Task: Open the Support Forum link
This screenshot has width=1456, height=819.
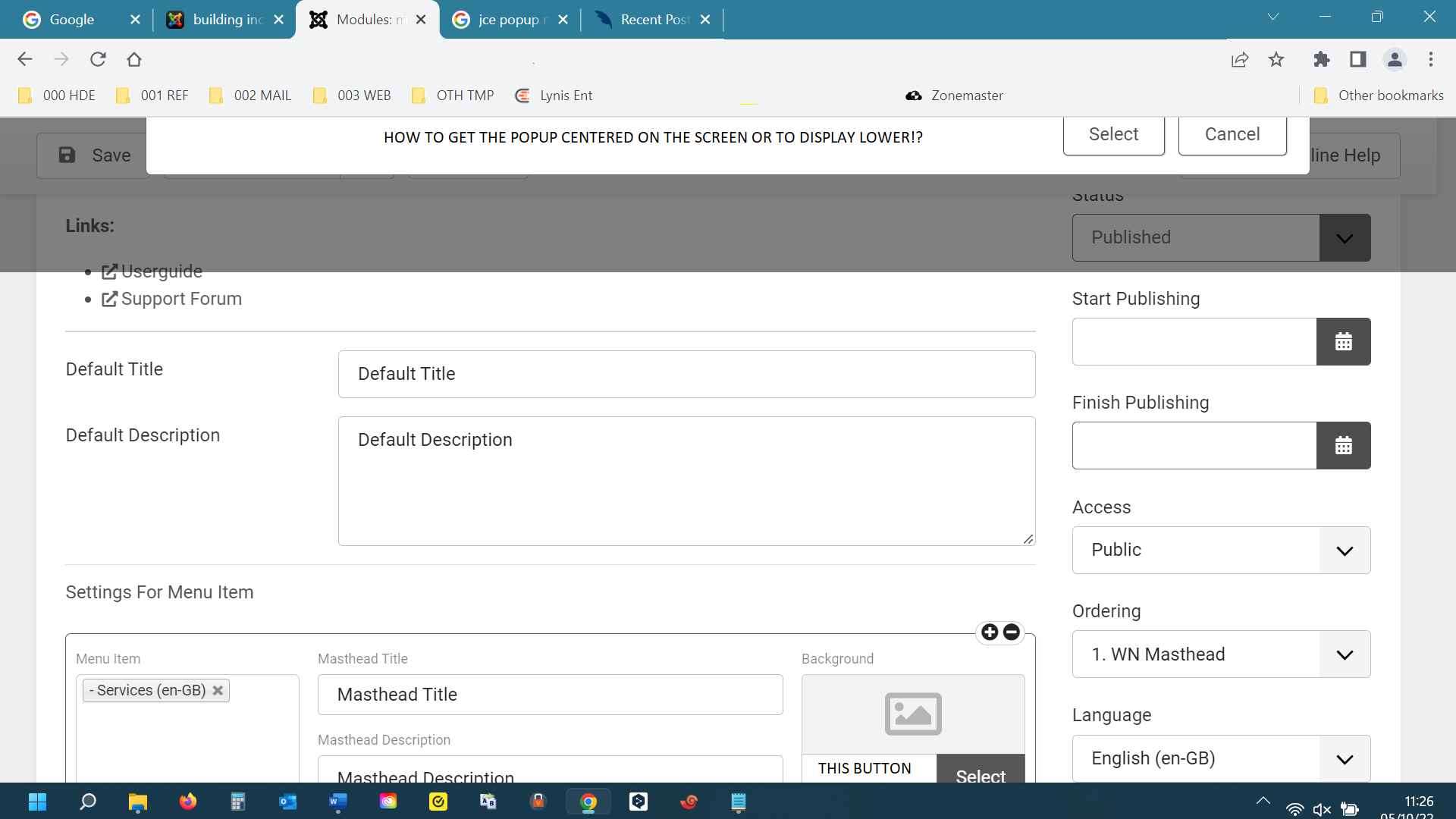Action: pos(180,299)
